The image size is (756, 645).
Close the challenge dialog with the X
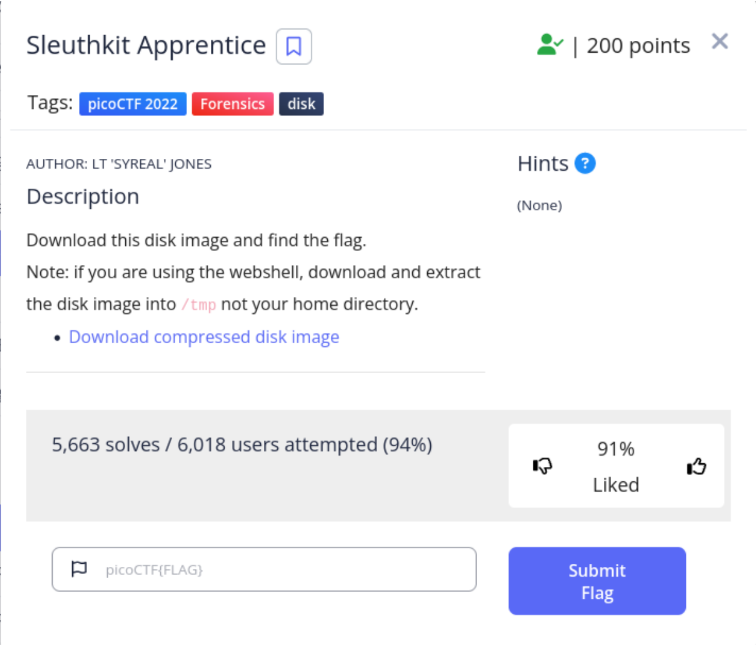pyautogui.click(x=719, y=42)
